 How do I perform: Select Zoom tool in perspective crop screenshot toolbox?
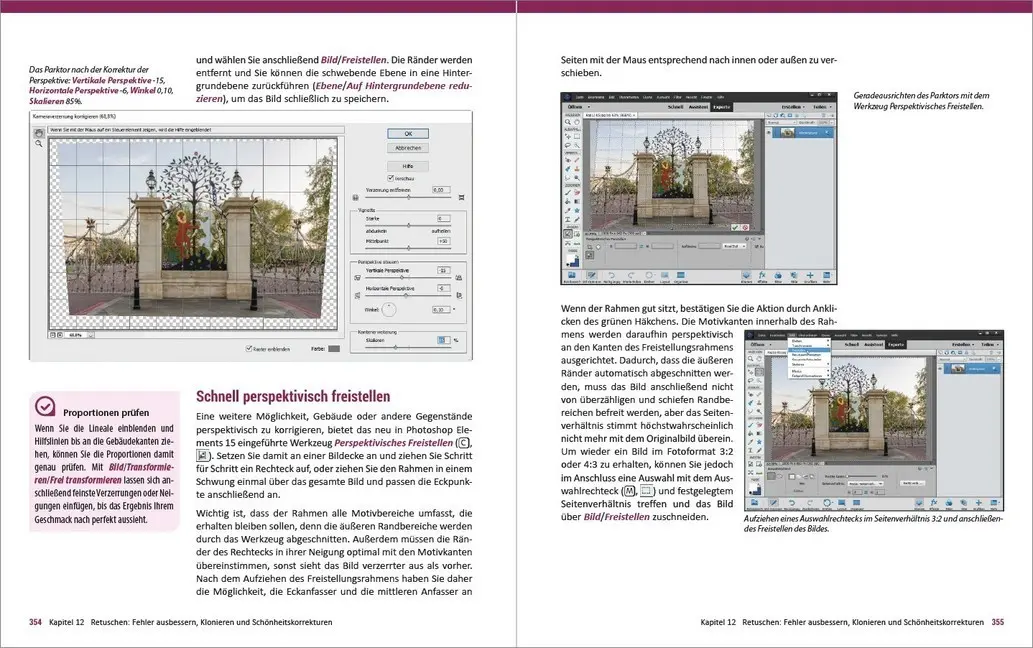(567, 122)
